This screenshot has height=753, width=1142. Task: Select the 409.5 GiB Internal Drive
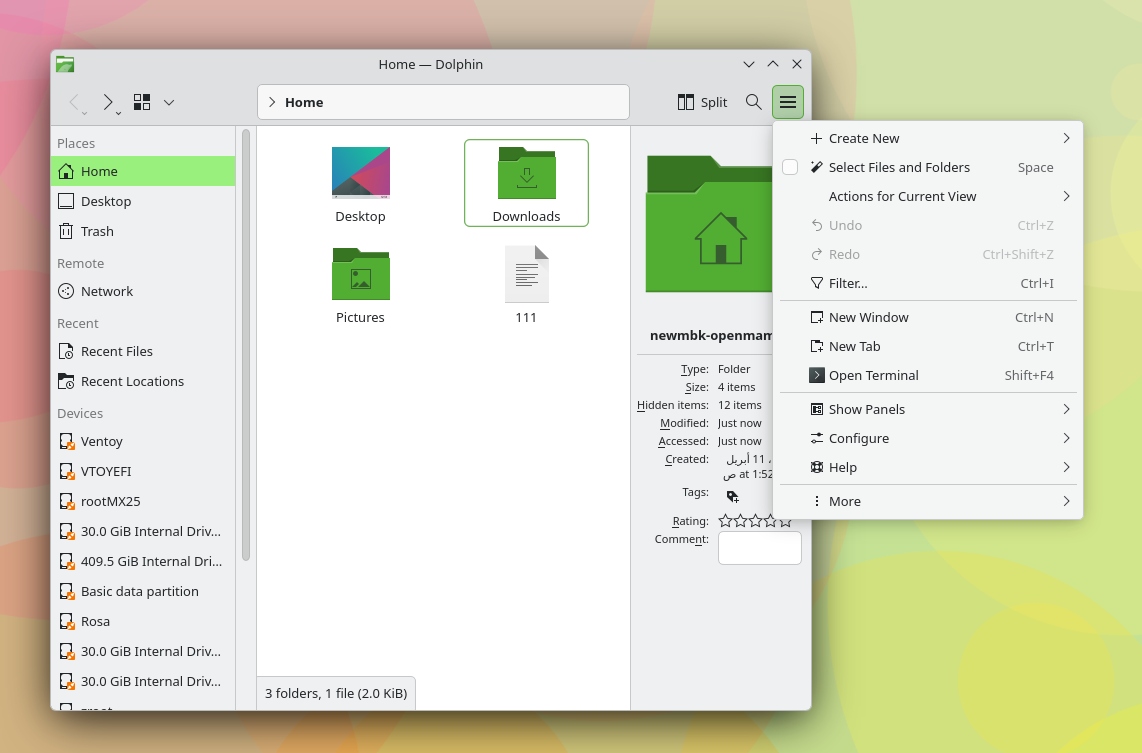(x=143, y=561)
